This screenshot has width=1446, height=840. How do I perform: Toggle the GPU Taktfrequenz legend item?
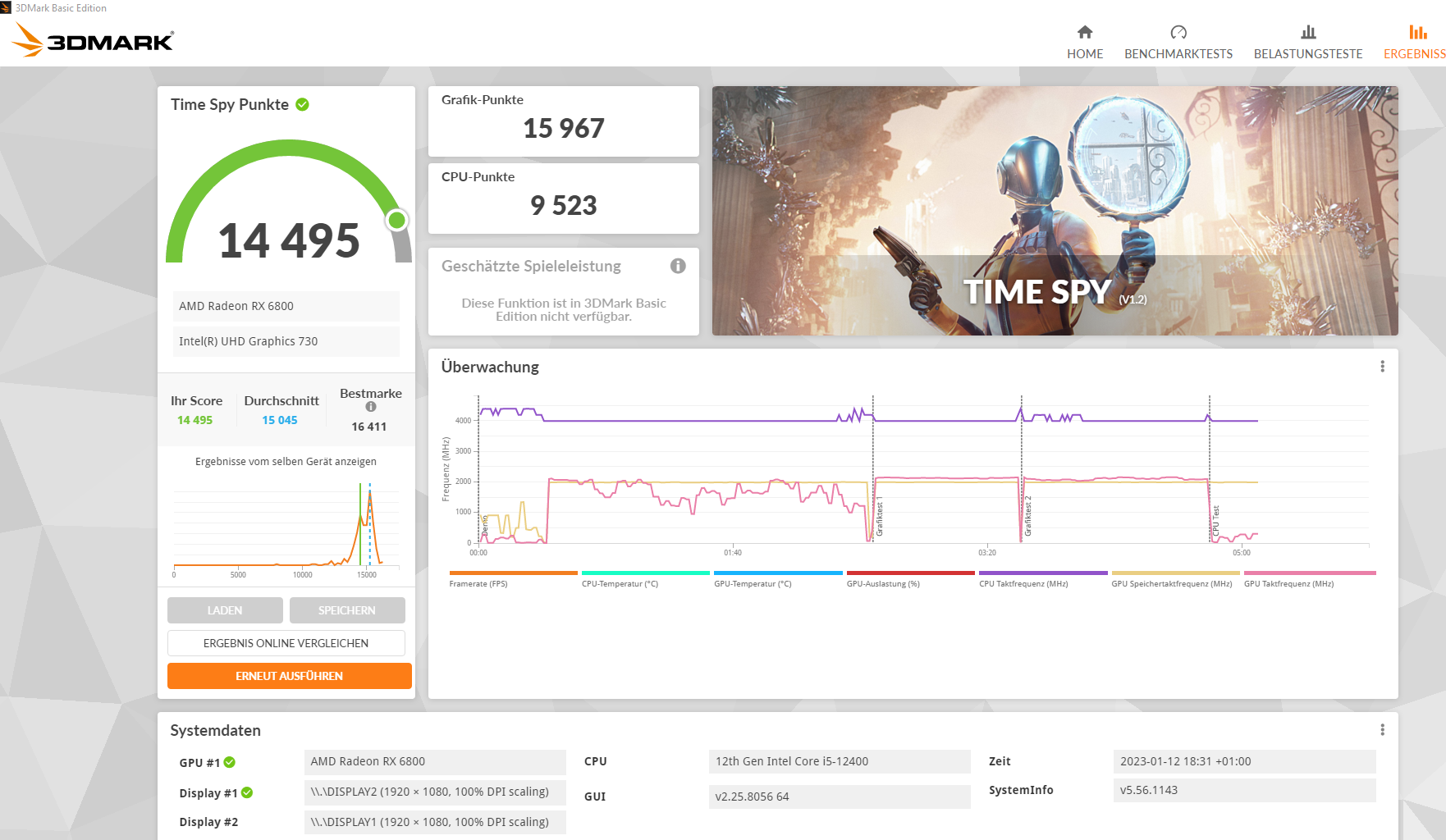click(x=1310, y=578)
